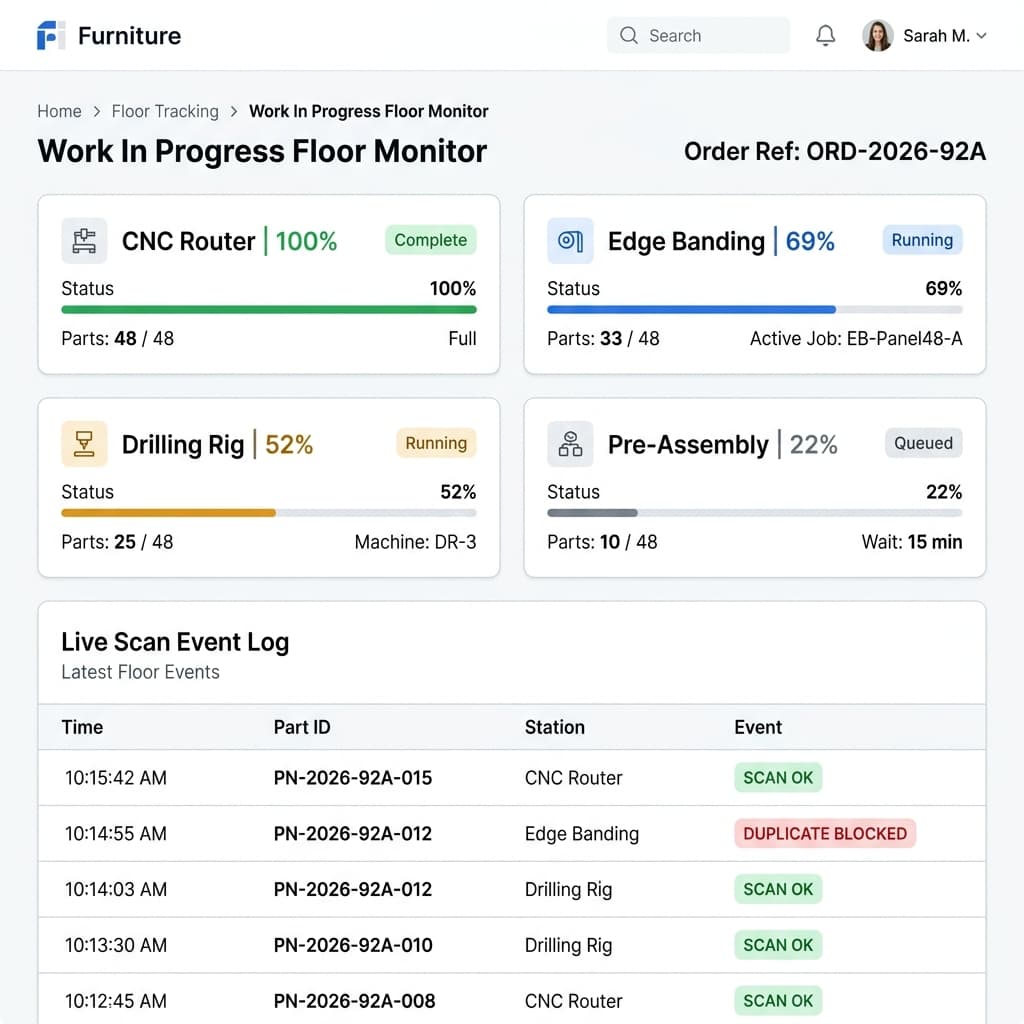Click the Queued status badge
Viewport: 1024px width, 1024px height.
point(923,443)
